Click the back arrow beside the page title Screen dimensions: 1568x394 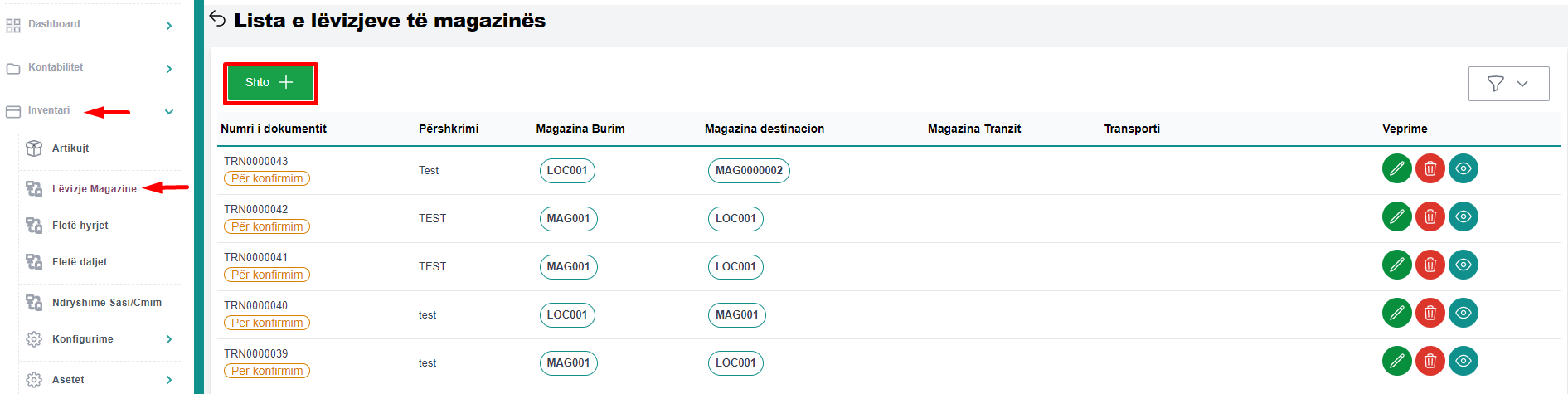[x=218, y=19]
